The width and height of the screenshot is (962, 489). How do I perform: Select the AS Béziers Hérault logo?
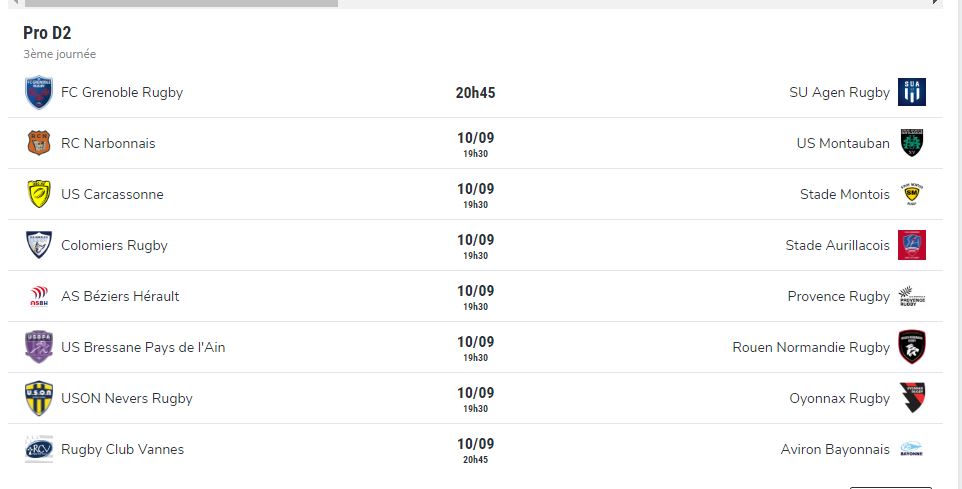pyautogui.click(x=39, y=296)
